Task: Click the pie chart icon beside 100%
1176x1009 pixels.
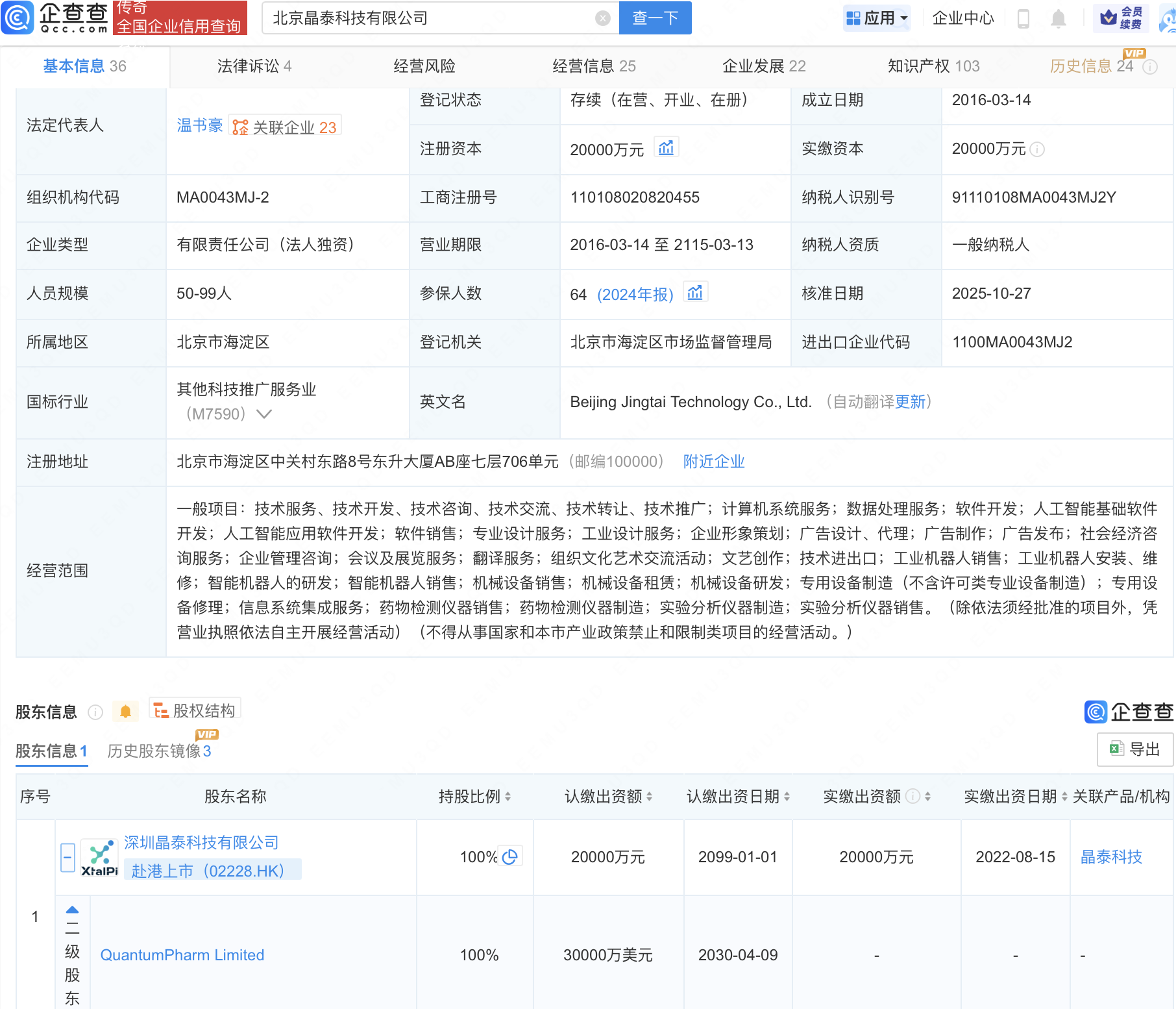Action: [x=510, y=857]
